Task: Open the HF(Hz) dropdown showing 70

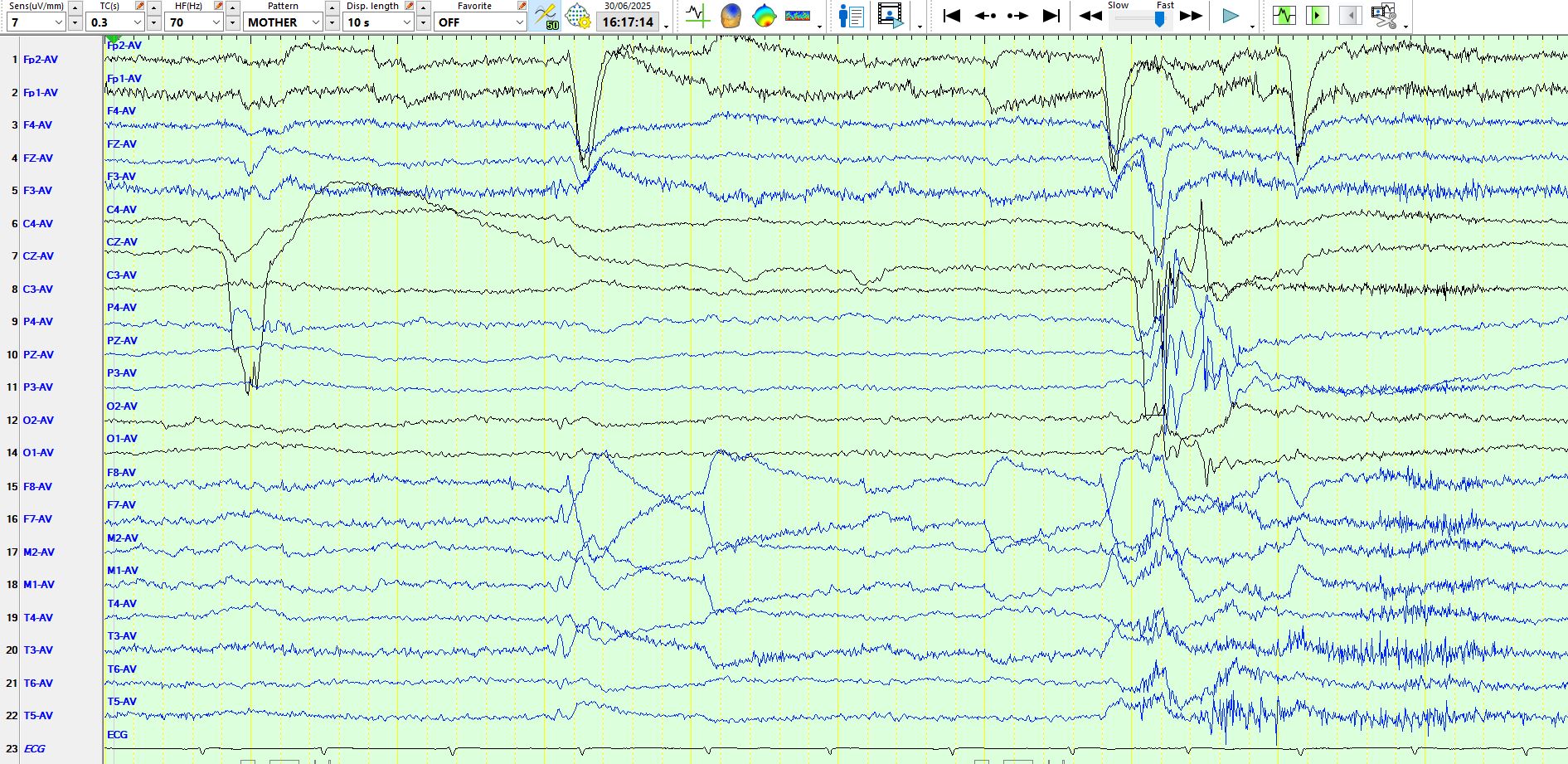Action: 194,22
